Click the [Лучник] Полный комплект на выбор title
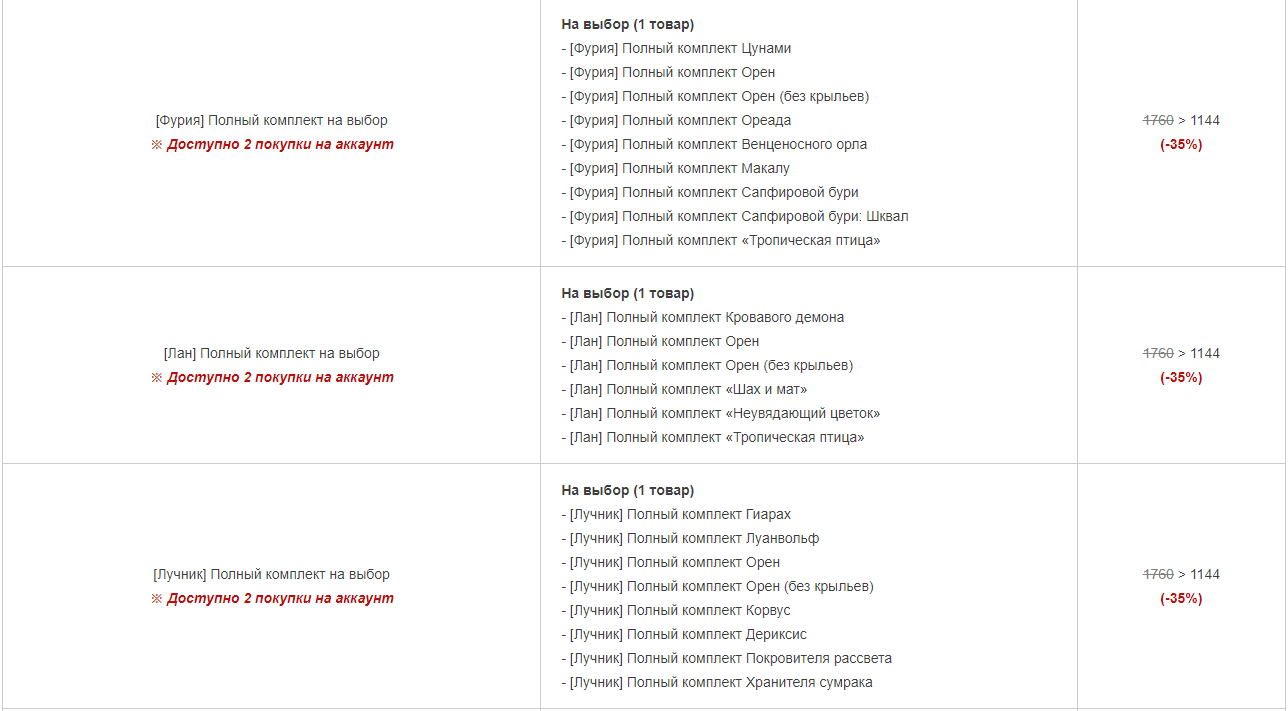The height and width of the screenshot is (711, 1288). (x=271, y=574)
